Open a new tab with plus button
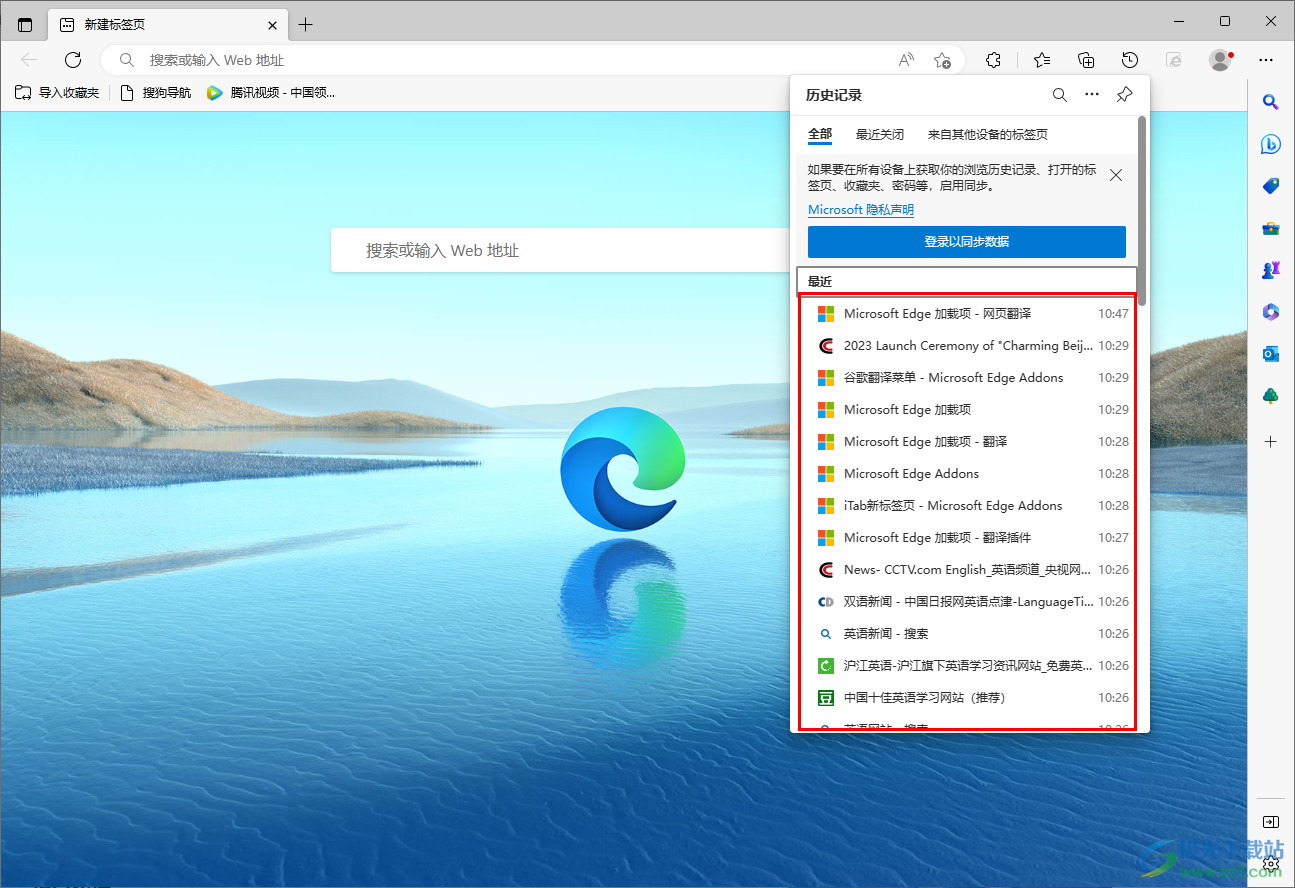This screenshot has height=888, width=1295. pyautogui.click(x=306, y=25)
